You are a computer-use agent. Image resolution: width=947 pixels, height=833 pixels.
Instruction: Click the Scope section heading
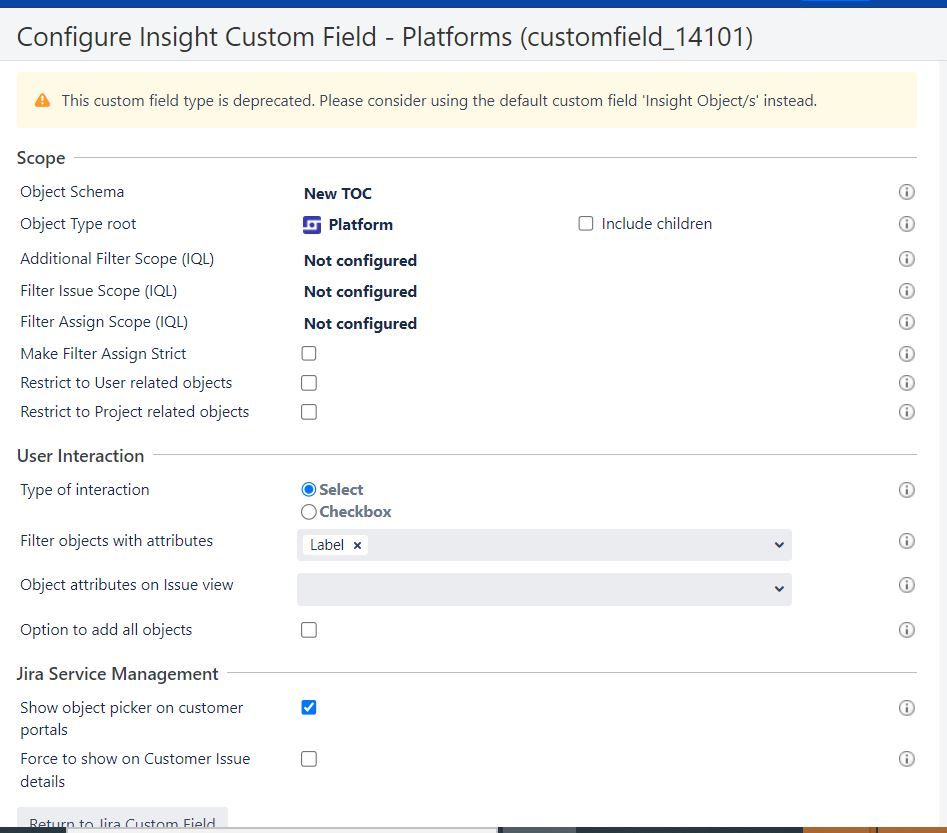click(x=41, y=158)
